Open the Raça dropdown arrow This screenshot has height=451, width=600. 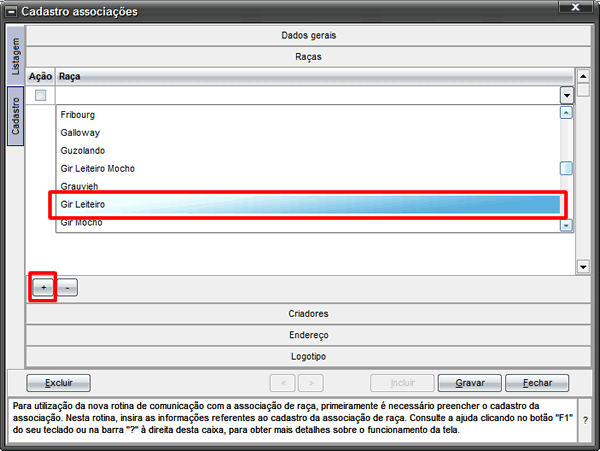(567, 95)
